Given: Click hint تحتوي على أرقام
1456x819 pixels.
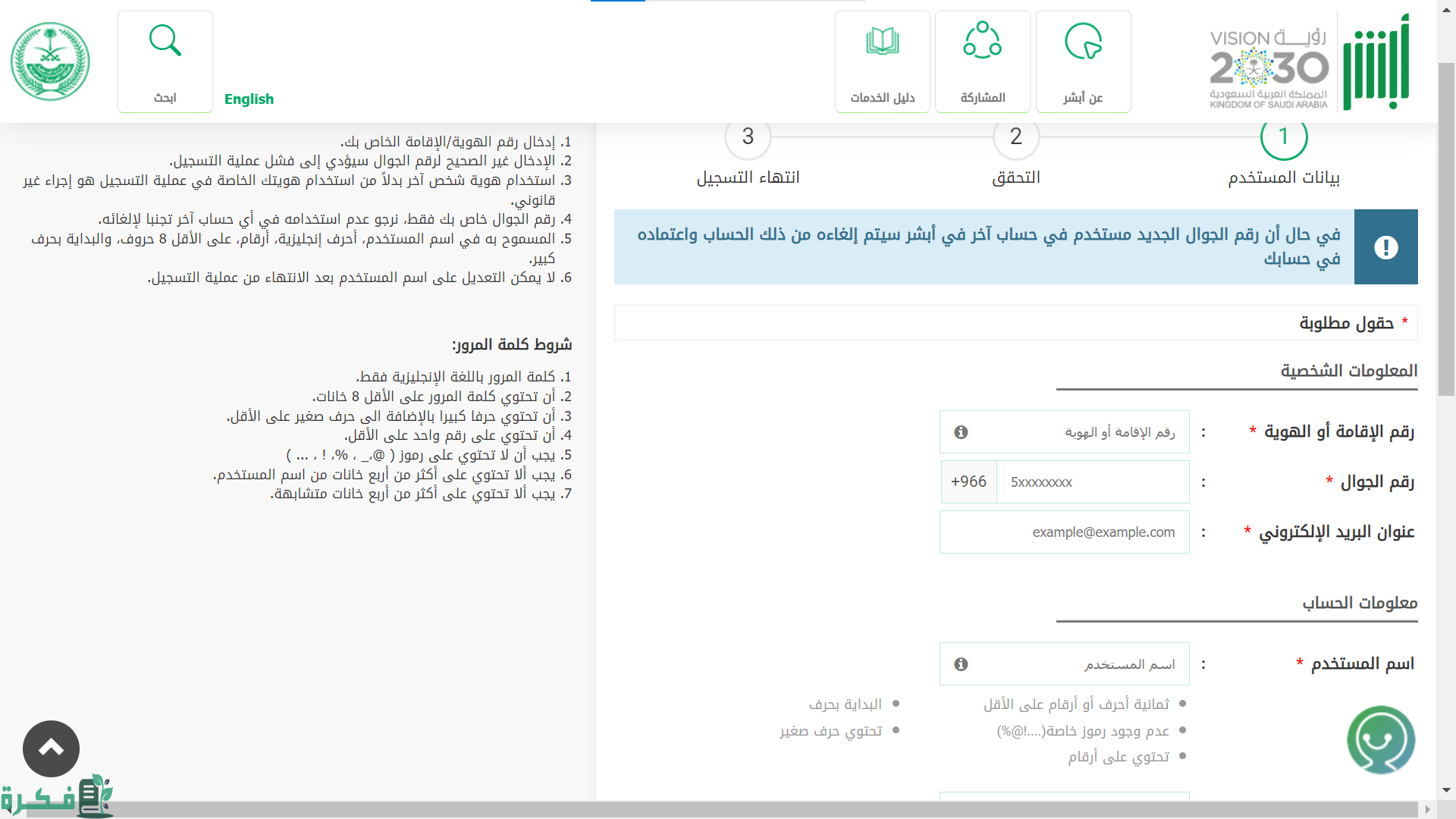Looking at the screenshot, I should [1119, 757].
